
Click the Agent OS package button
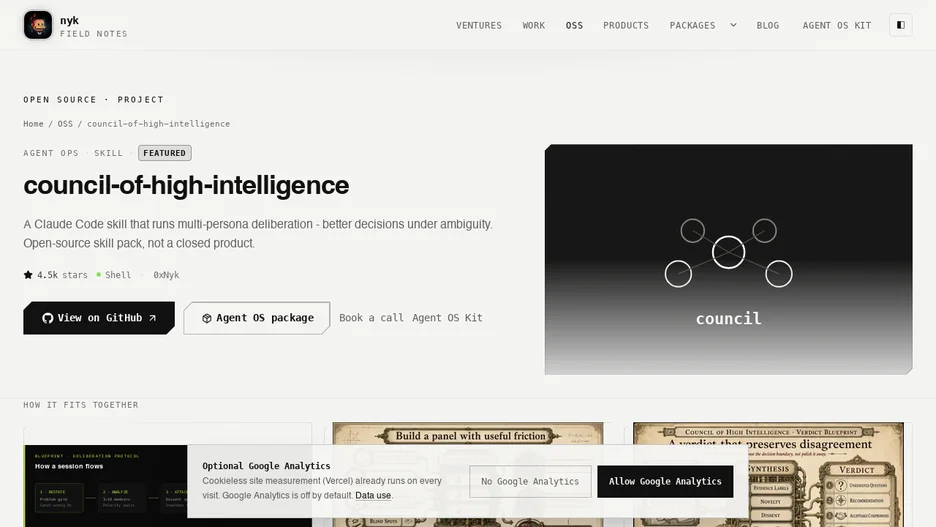tap(257, 318)
